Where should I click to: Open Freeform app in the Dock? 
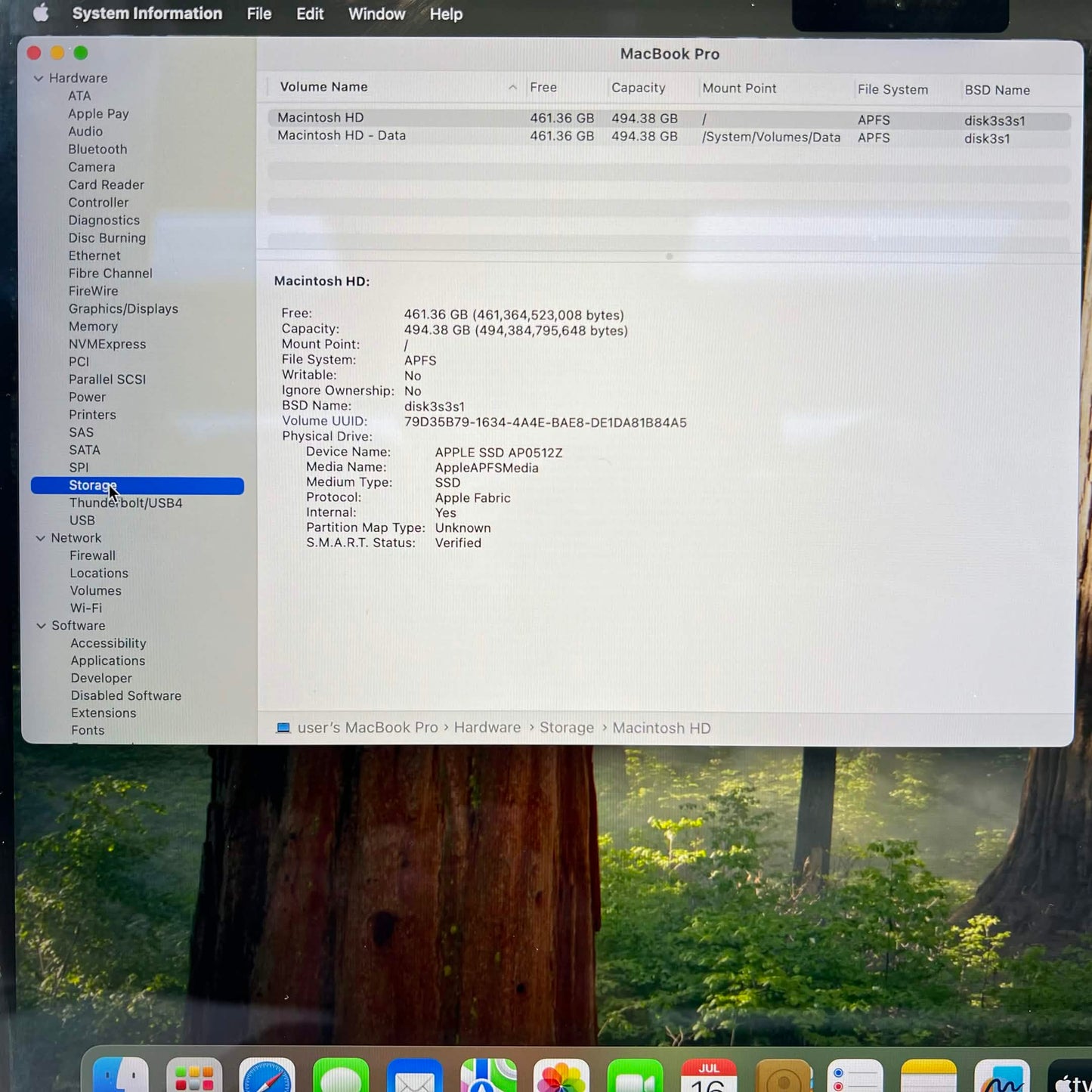[x=1002, y=1075]
